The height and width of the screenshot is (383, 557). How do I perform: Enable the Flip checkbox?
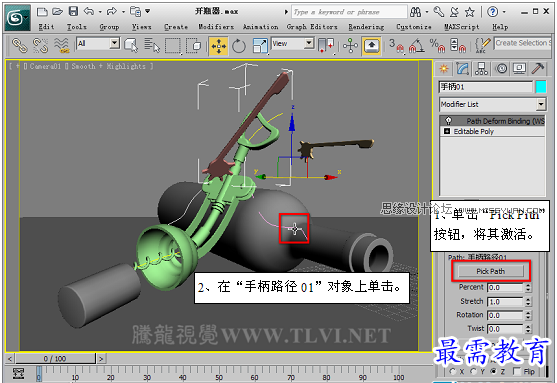(517, 372)
